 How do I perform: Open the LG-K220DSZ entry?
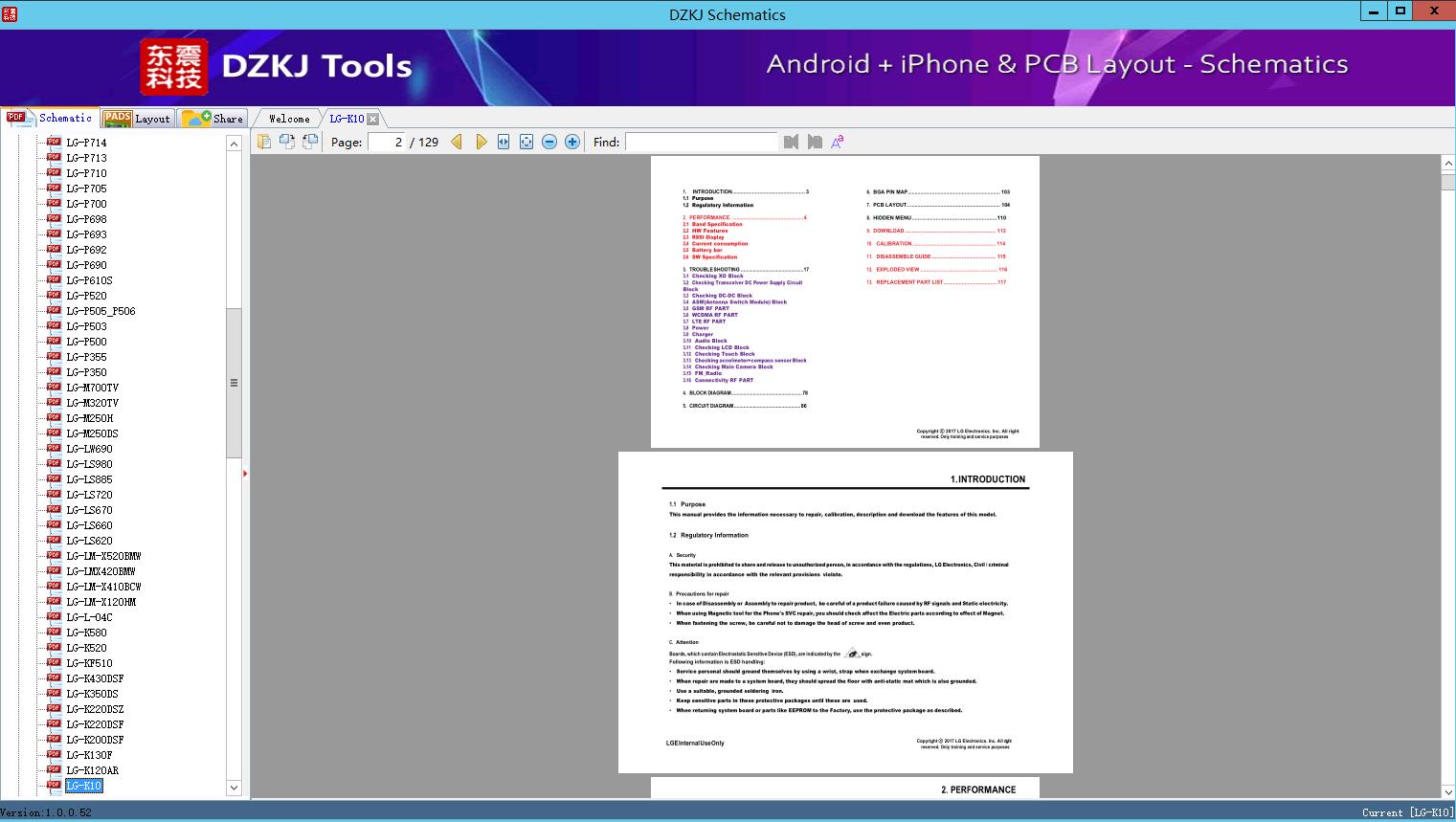95,709
